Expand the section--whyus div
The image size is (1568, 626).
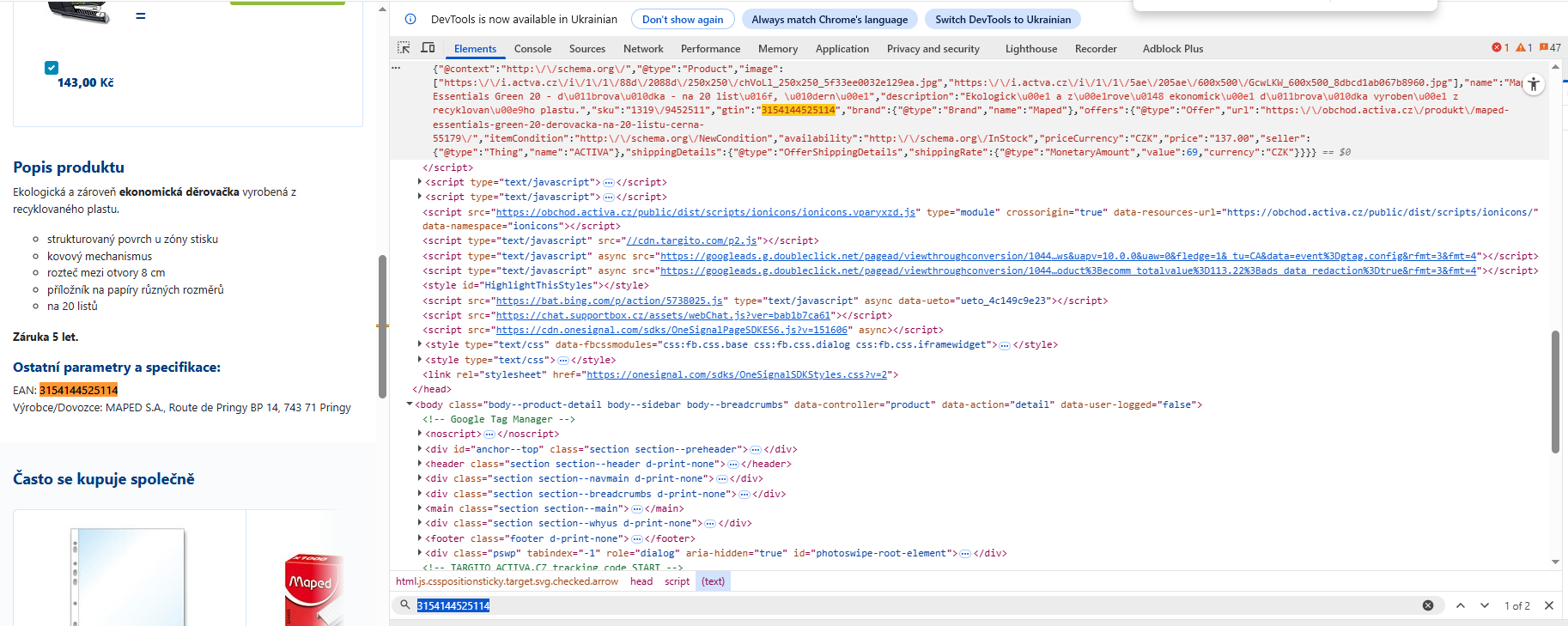[419, 523]
